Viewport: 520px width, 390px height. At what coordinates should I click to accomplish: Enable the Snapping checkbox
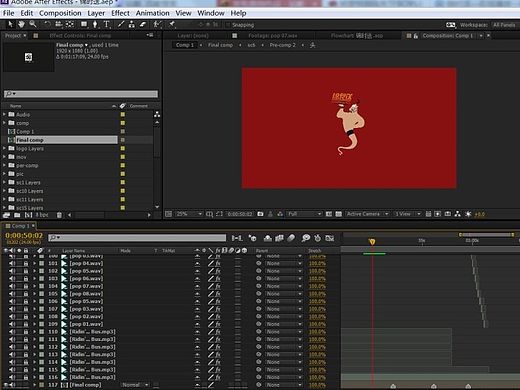point(228,25)
